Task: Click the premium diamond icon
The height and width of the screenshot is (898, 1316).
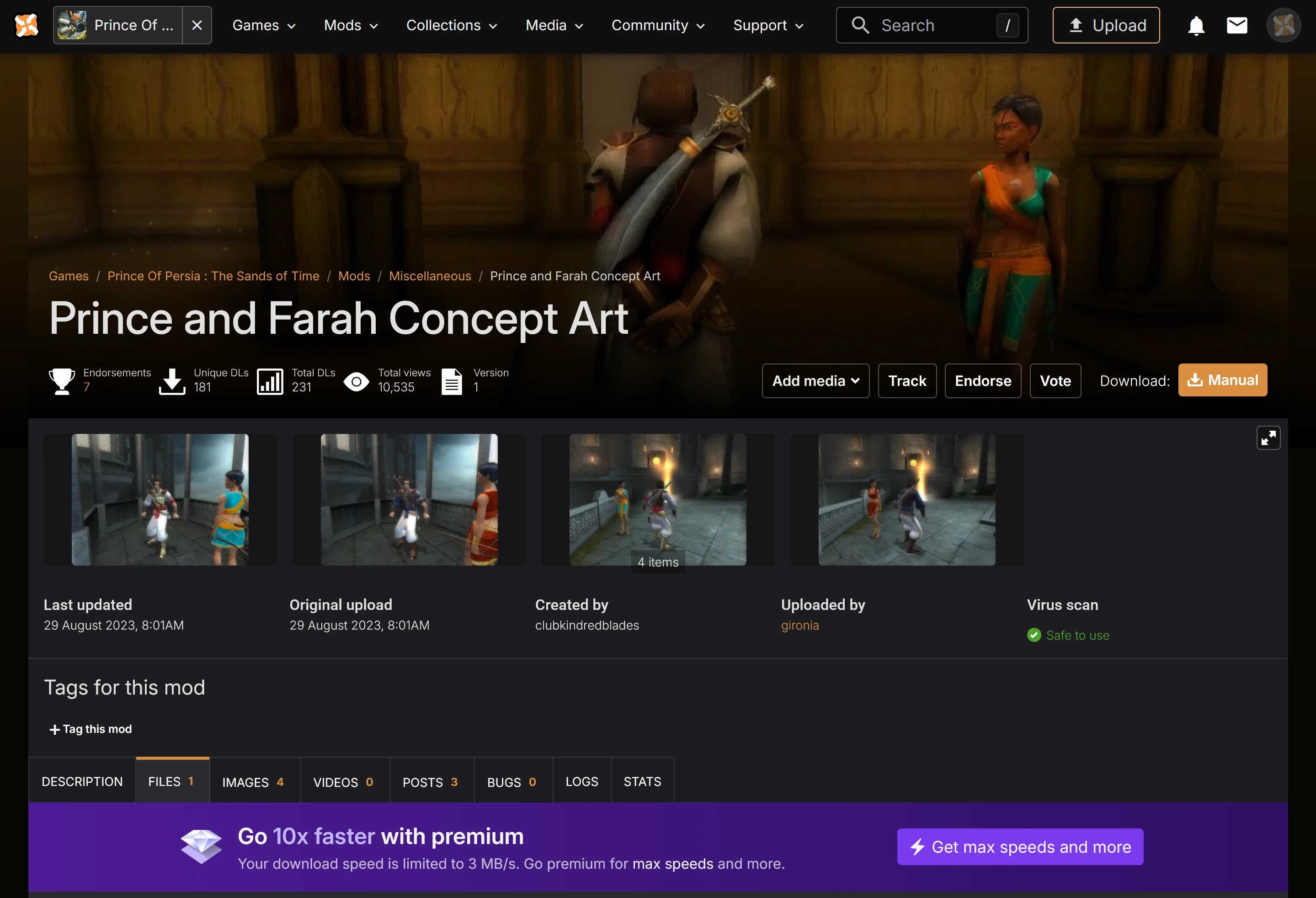Action: click(201, 846)
